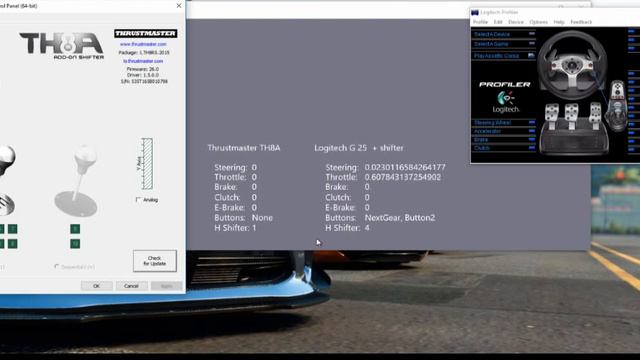The height and width of the screenshot is (360, 640).
Task: Click the greyed Apply button
Action: coord(167,286)
